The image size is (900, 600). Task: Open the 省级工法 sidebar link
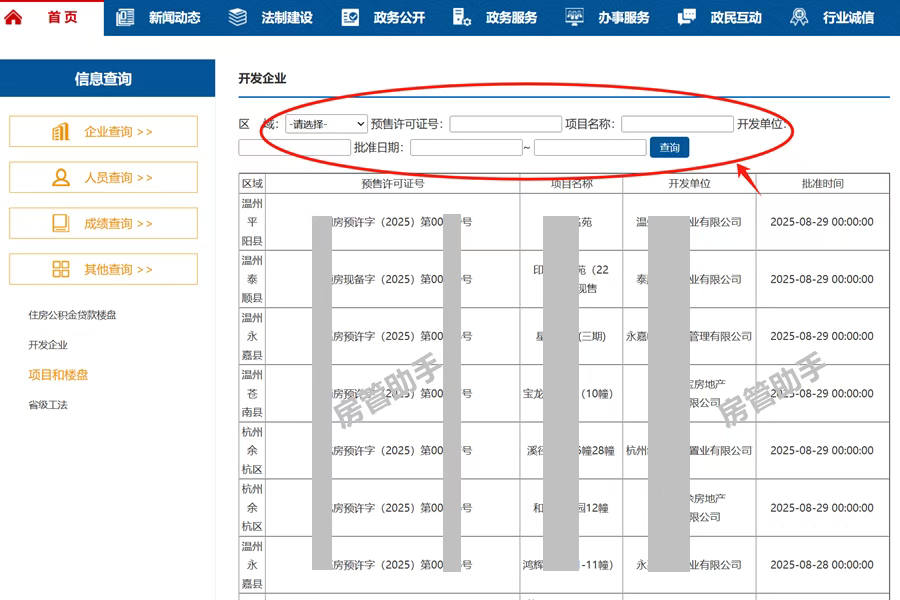(48, 405)
